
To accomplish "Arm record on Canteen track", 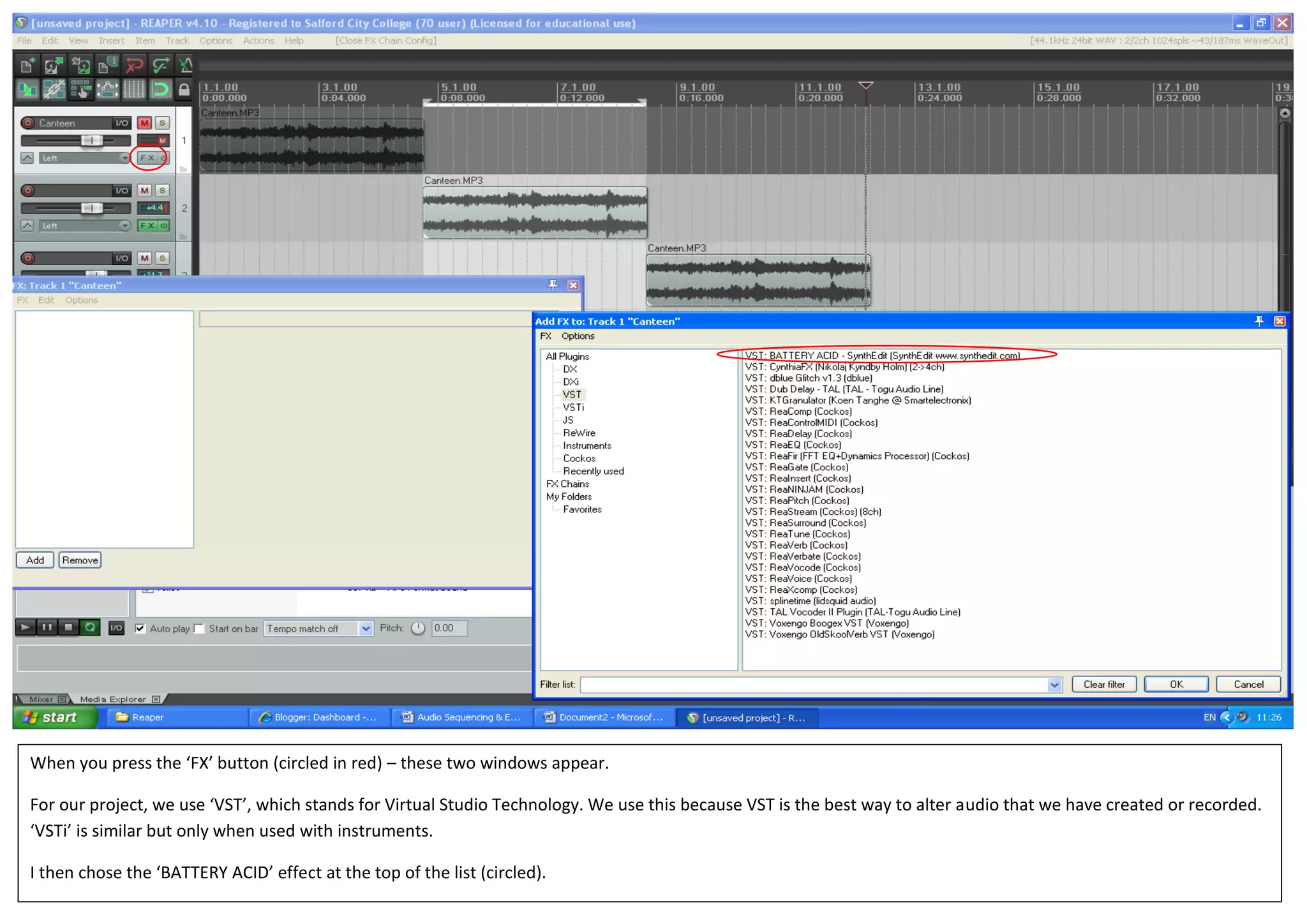I will (28, 123).
